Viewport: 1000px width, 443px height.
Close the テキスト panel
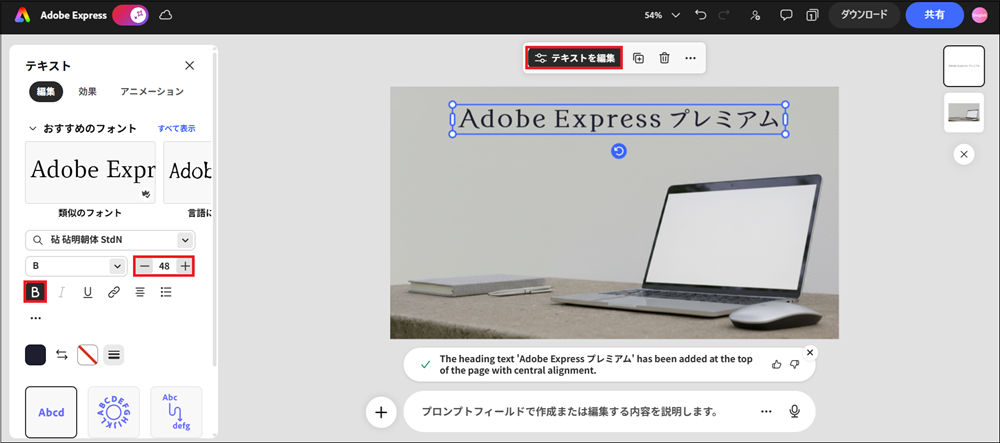[189, 66]
